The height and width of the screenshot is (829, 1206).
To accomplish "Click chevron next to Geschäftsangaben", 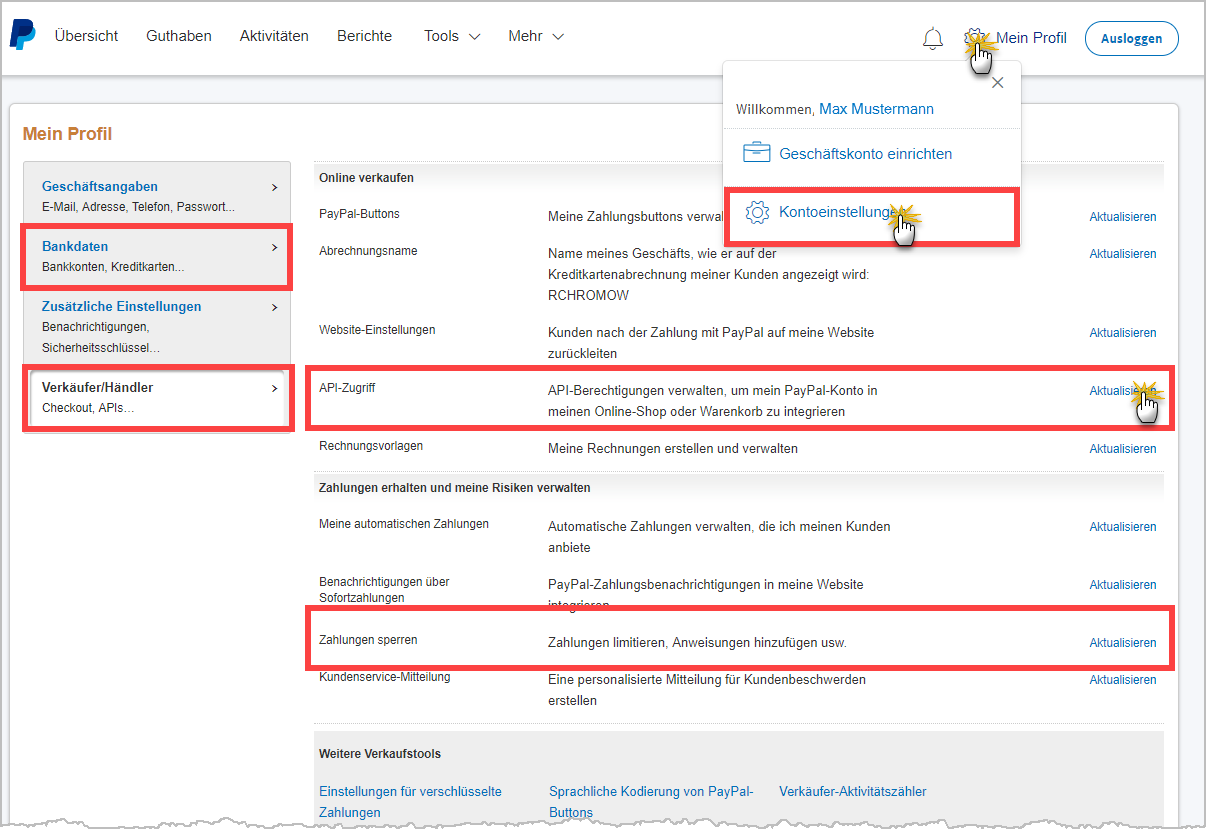I will [x=274, y=187].
